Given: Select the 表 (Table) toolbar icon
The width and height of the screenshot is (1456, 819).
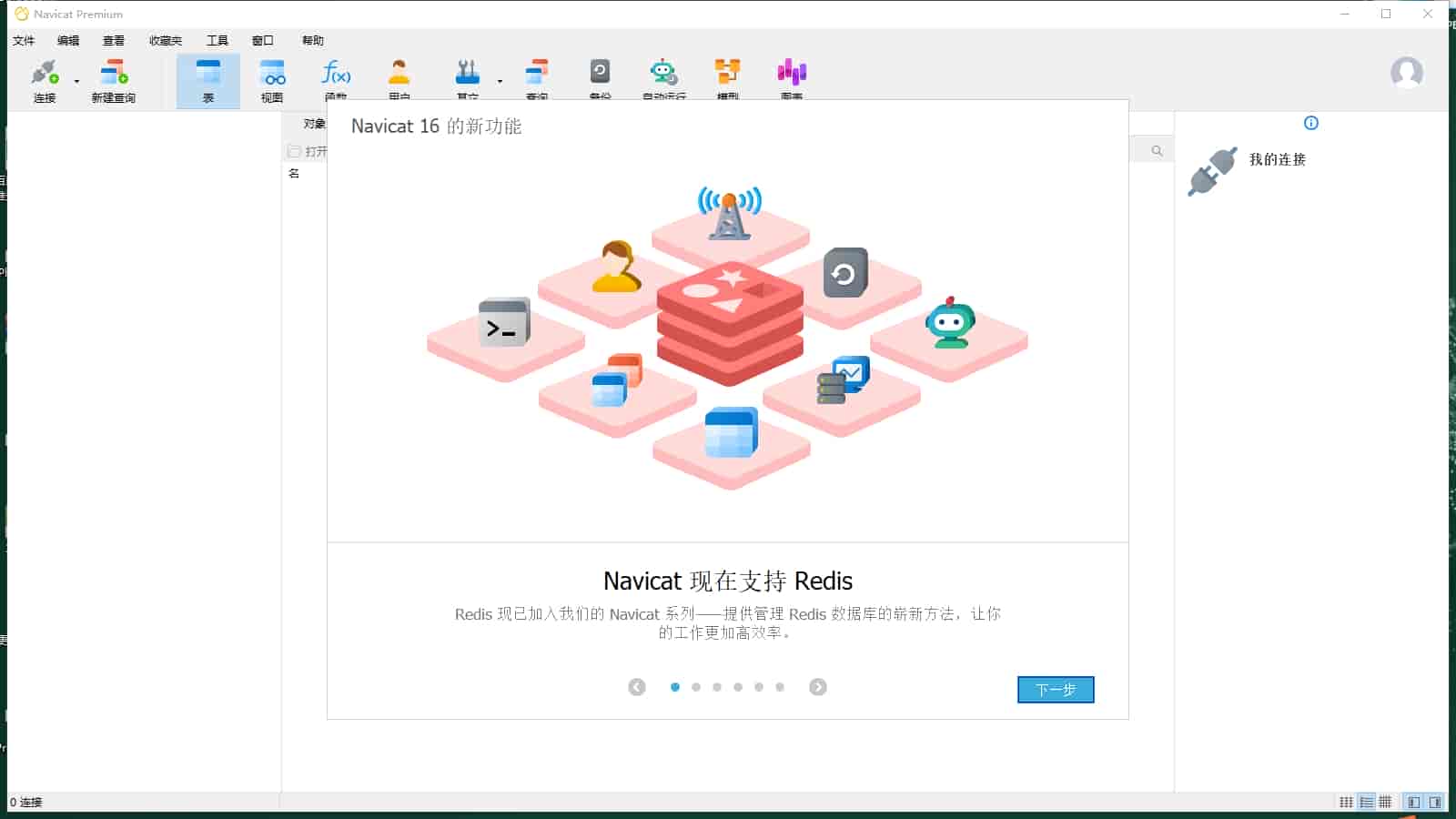Looking at the screenshot, I should tap(208, 80).
